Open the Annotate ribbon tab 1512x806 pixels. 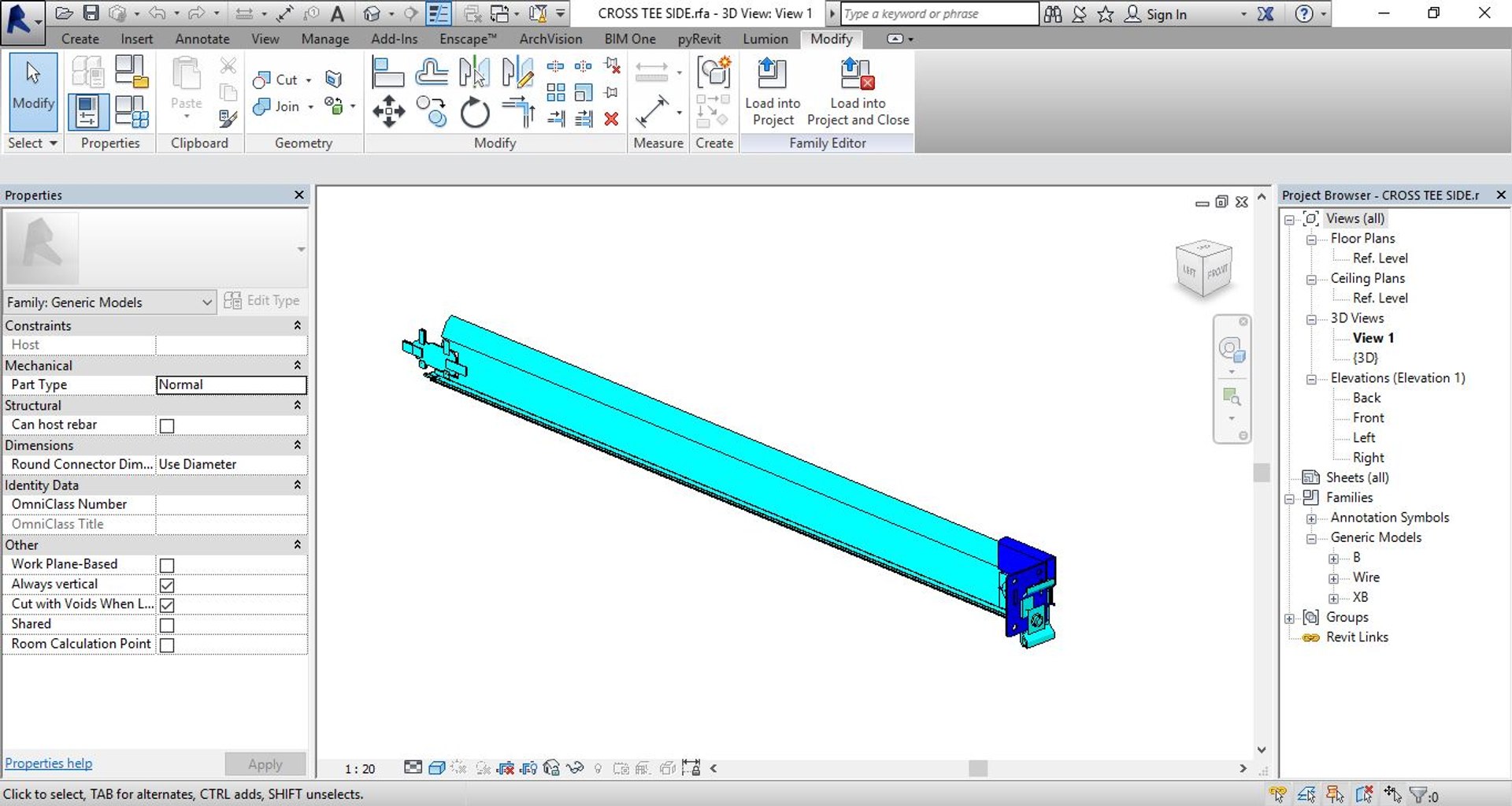[x=202, y=39]
